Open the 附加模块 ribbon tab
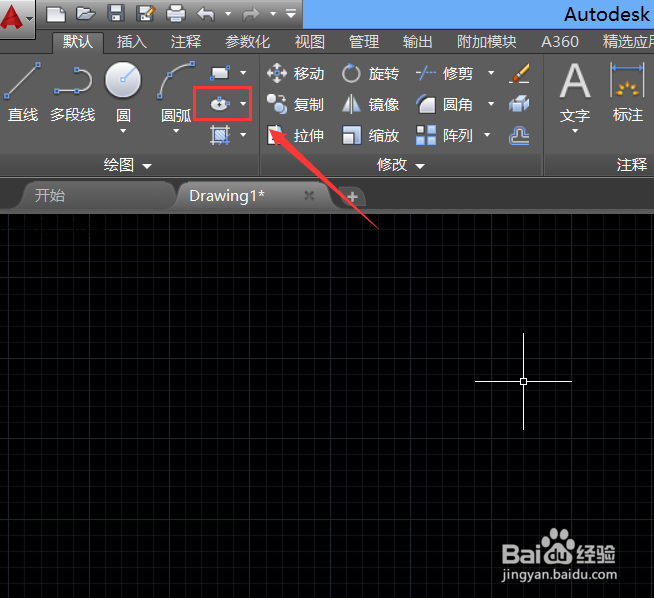654x598 pixels. (x=487, y=42)
